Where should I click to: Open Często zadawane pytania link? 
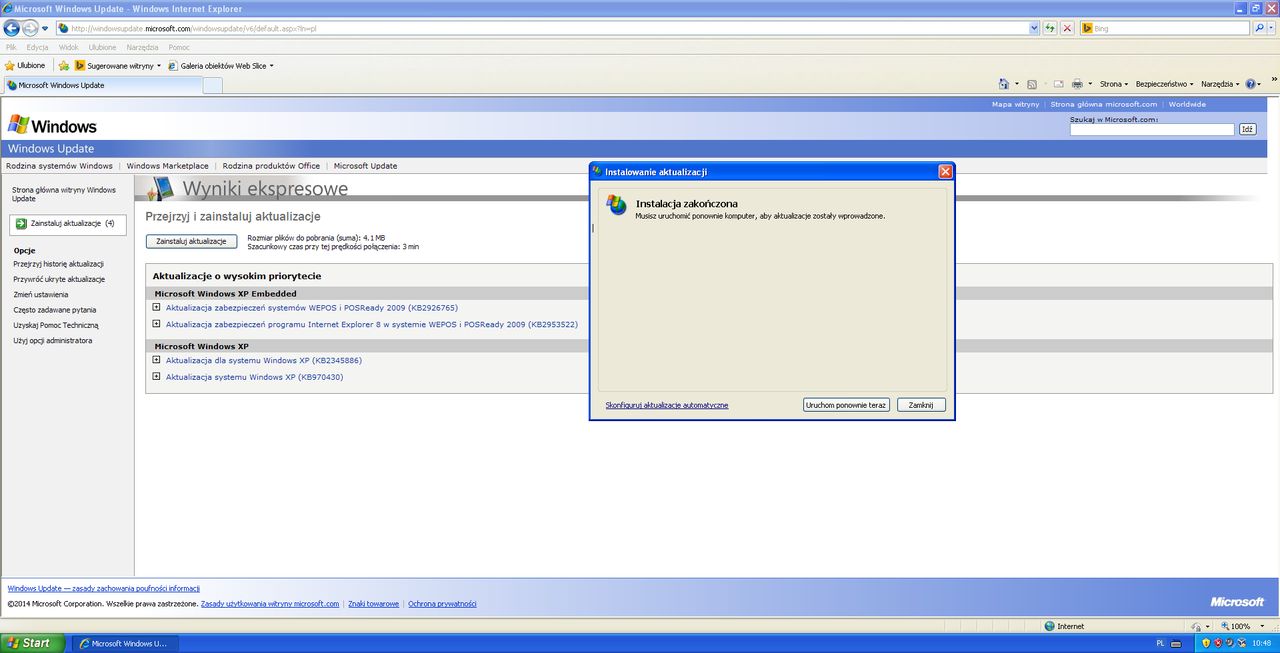(x=55, y=310)
